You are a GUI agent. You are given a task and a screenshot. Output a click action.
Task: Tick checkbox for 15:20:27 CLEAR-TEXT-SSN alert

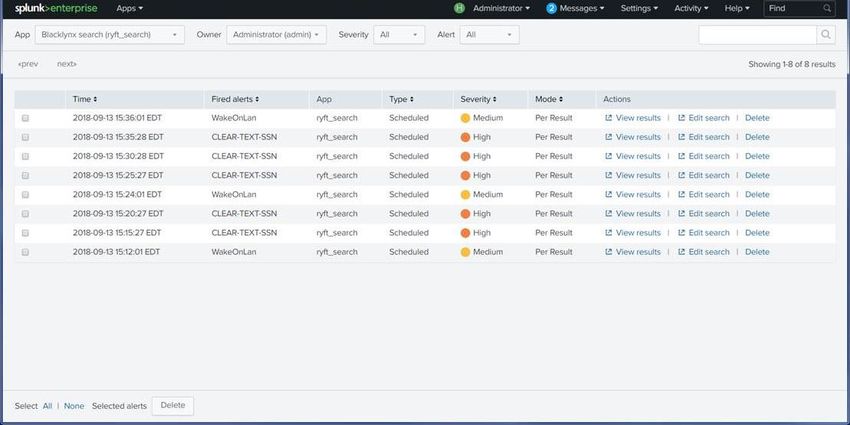(25, 214)
